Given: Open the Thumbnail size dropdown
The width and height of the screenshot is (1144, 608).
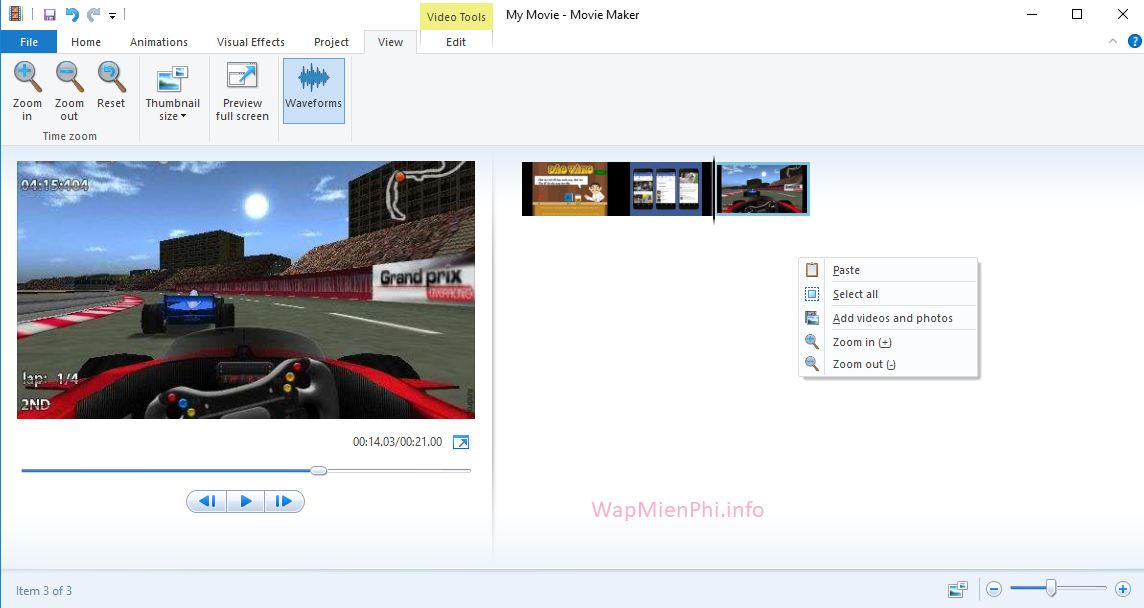Looking at the screenshot, I should pyautogui.click(x=172, y=91).
